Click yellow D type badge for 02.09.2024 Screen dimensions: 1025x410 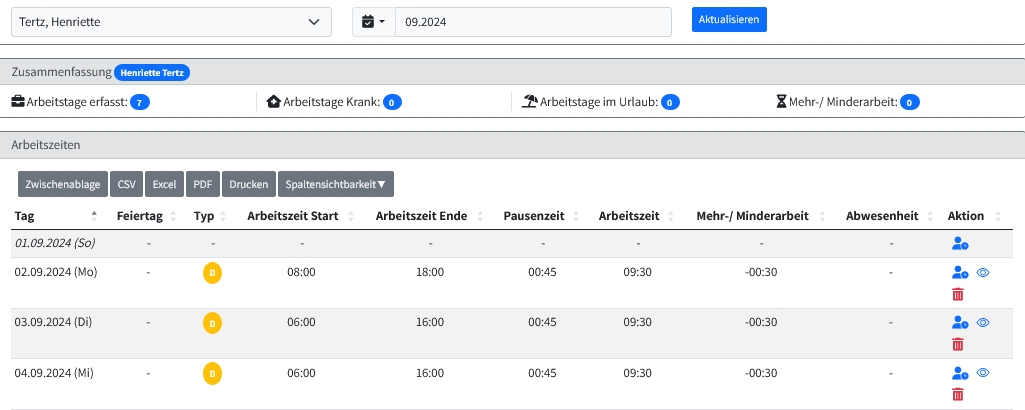212,272
